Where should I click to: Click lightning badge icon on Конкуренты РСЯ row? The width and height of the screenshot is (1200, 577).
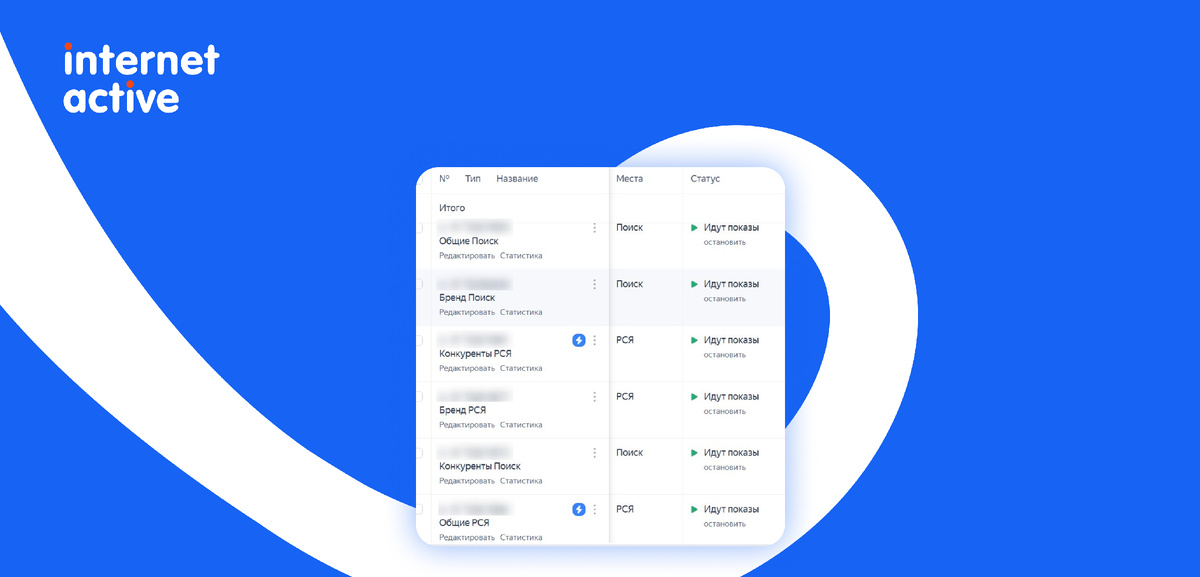pos(579,340)
